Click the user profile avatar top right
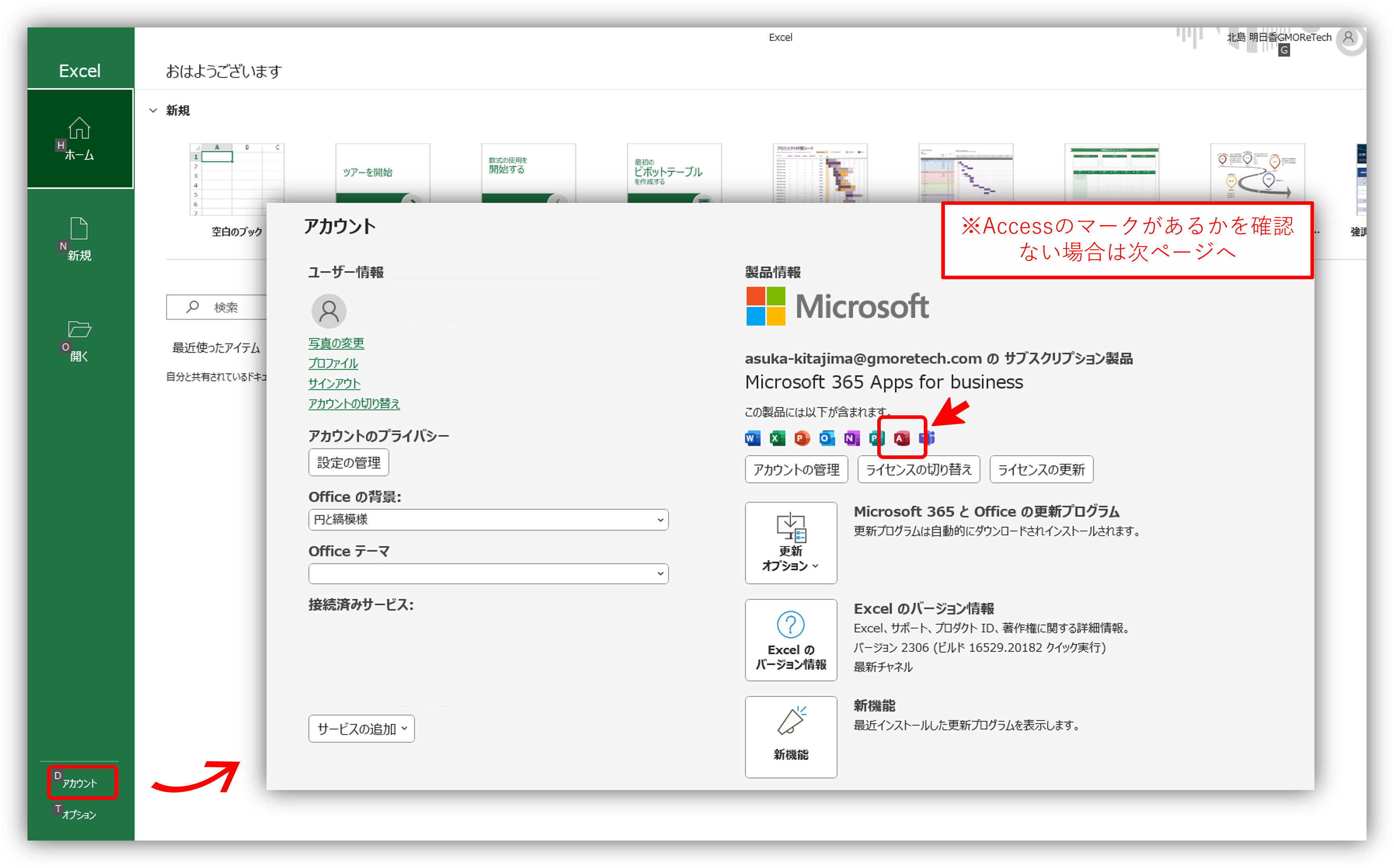The width and height of the screenshot is (1394, 868). [x=1350, y=39]
